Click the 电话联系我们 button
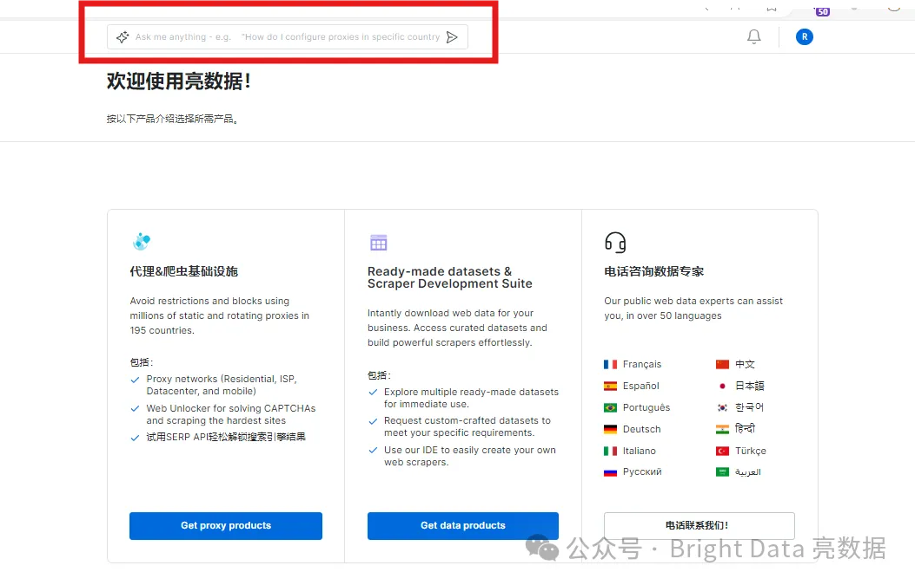This screenshot has height=586, width=916. tap(699, 526)
